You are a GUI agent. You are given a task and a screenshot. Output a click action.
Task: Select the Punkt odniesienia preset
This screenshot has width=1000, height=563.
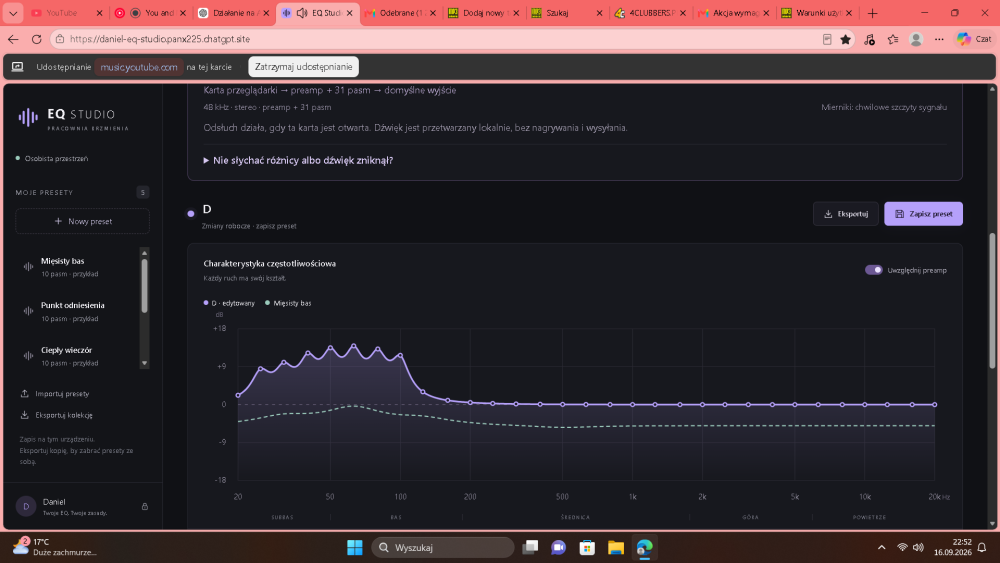(x=77, y=311)
